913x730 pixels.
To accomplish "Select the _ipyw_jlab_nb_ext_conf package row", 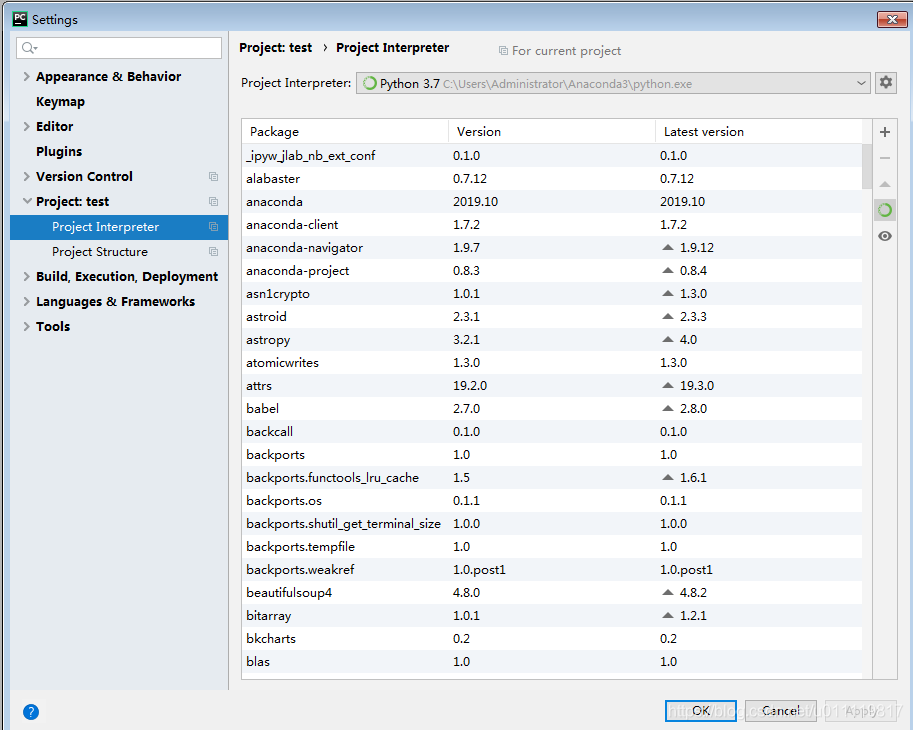I will [x=552, y=155].
